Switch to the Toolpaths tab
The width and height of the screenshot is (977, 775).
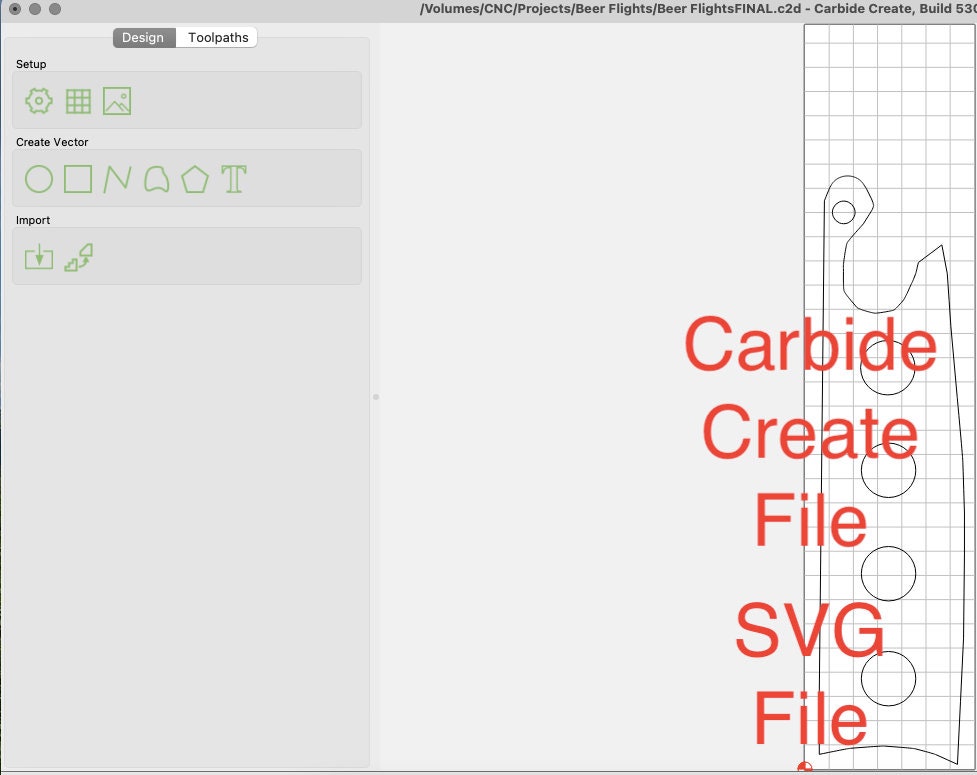point(217,37)
